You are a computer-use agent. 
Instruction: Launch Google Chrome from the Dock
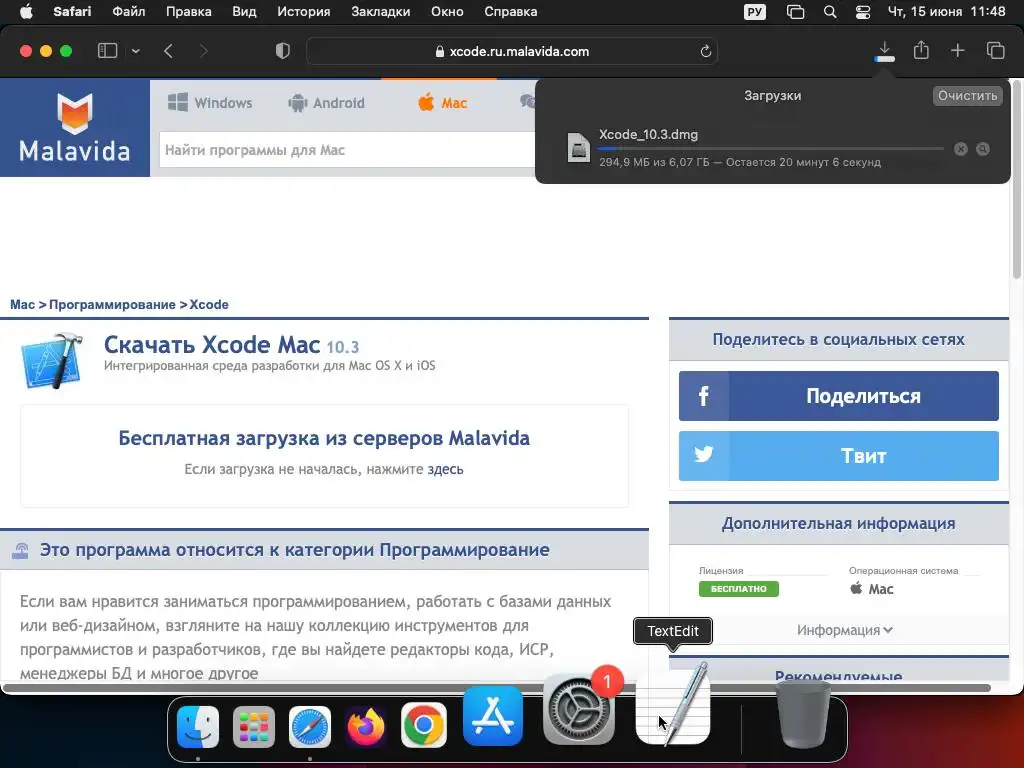coord(423,725)
